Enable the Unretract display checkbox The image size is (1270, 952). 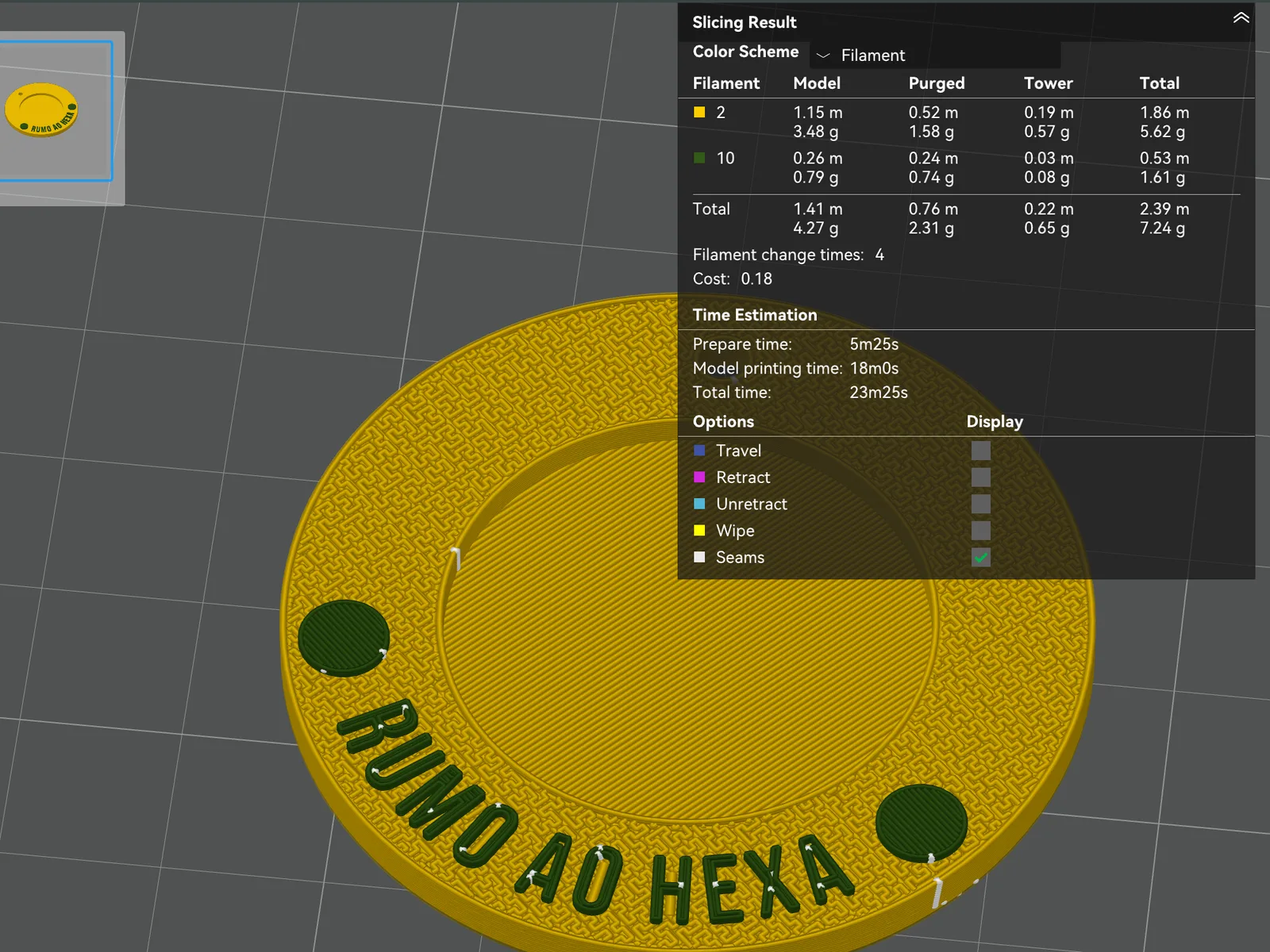[981, 504]
